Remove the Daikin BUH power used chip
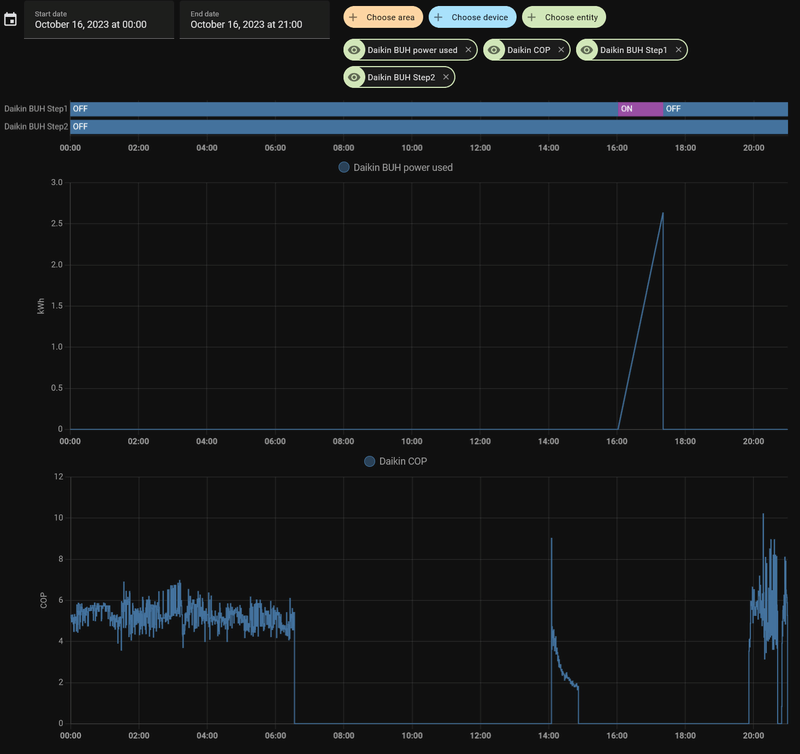The width and height of the screenshot is (800, 754). coord(468,50)
